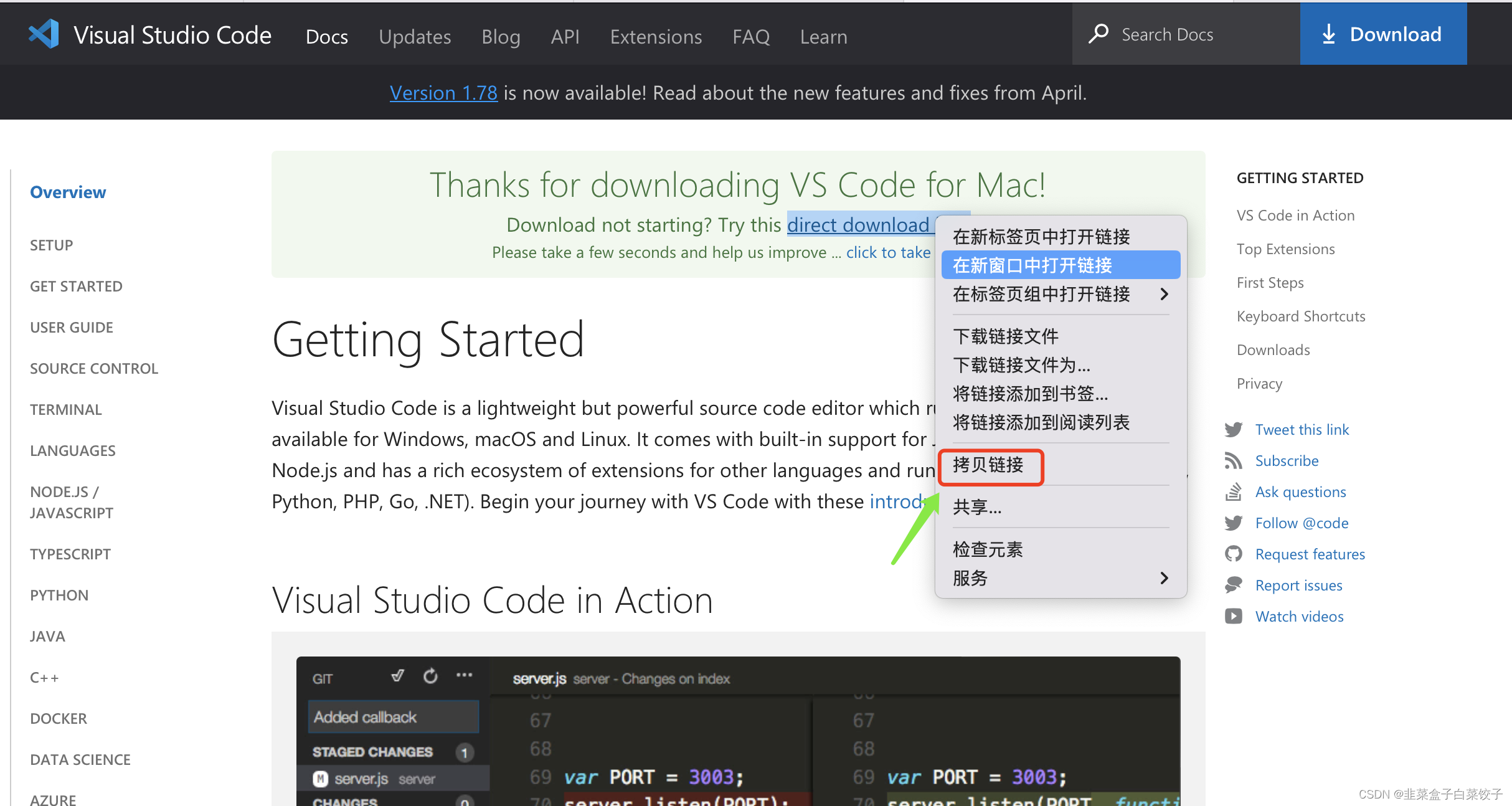Open the LANGUAGES sidebar section
Screen dimensions: 1512x806
[73, 450]
